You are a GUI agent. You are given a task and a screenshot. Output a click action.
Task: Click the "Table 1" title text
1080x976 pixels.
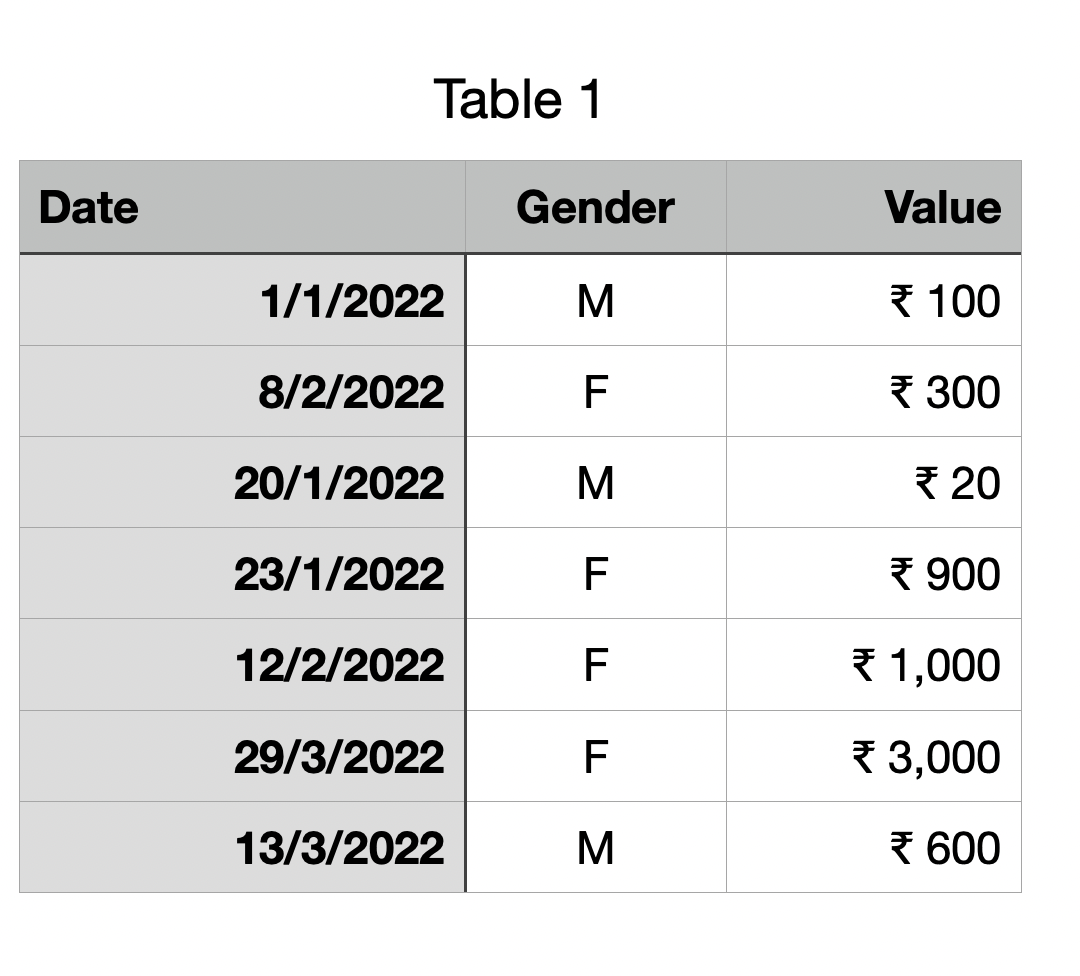click(x=518, y=100)
